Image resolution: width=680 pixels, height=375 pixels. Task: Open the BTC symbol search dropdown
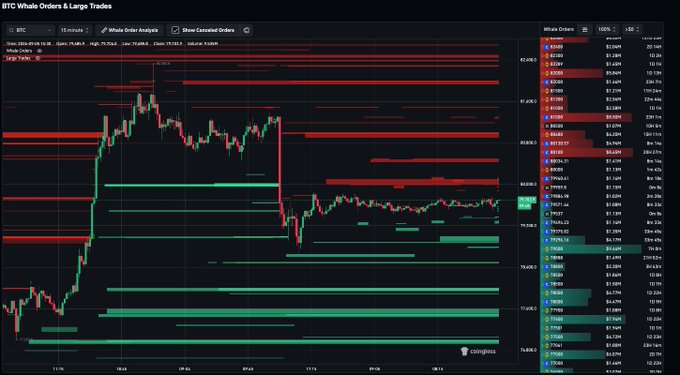tap(30, 30)
